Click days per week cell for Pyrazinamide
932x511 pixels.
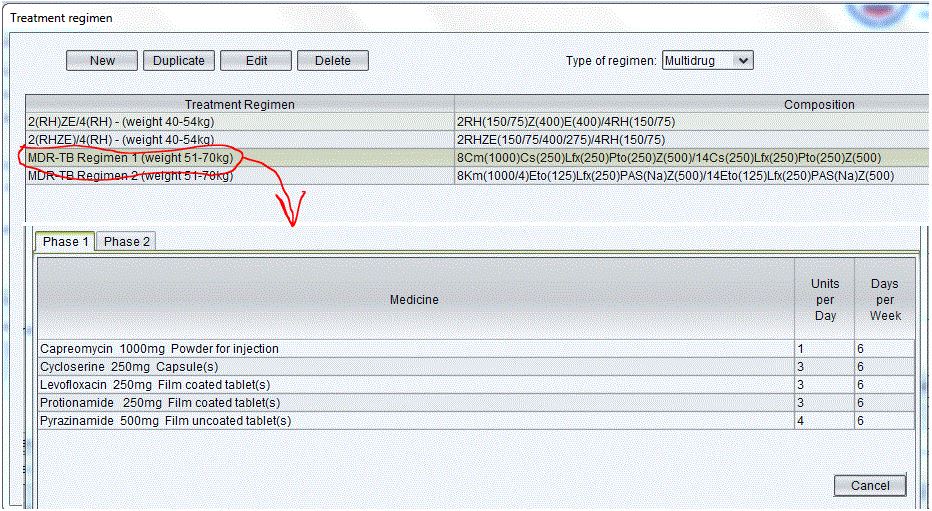(885, 421)
